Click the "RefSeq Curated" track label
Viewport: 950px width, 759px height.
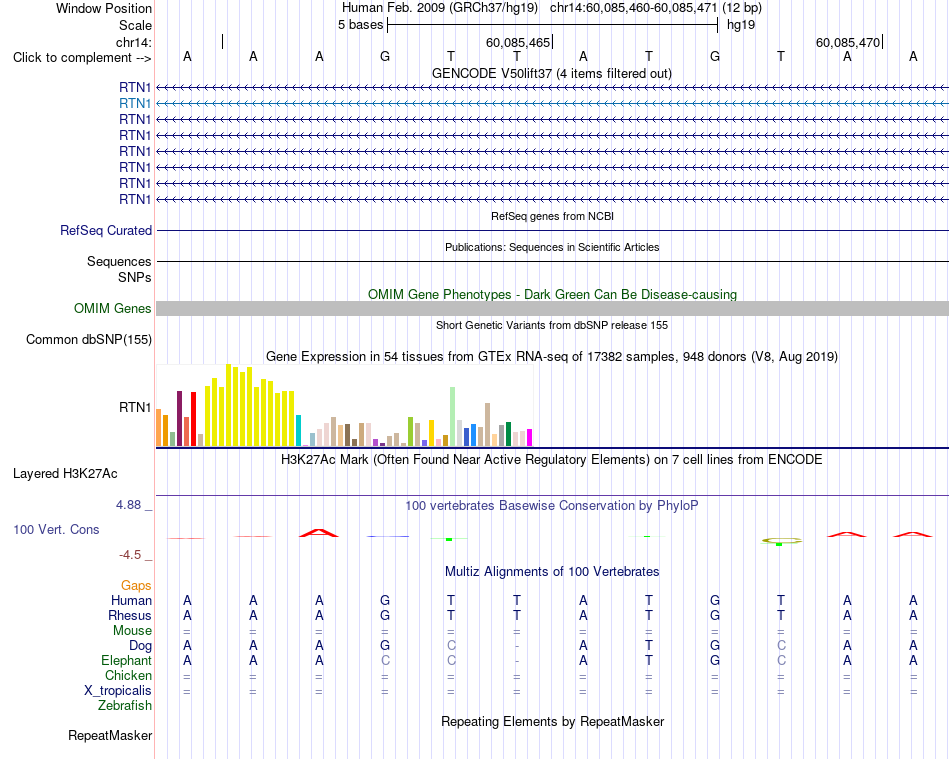pos(106,231)
